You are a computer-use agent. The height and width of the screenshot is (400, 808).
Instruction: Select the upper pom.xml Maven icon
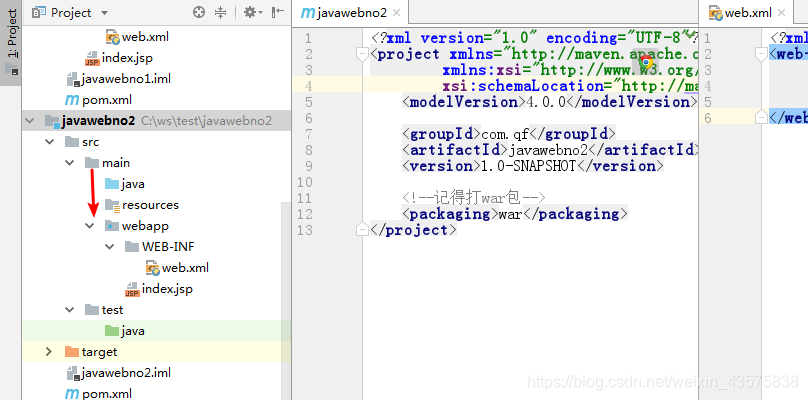[x=72, y=100]
